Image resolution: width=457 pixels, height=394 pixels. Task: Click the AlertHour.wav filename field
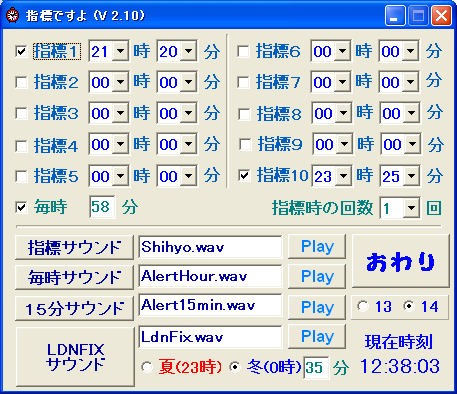pos(210,276)
